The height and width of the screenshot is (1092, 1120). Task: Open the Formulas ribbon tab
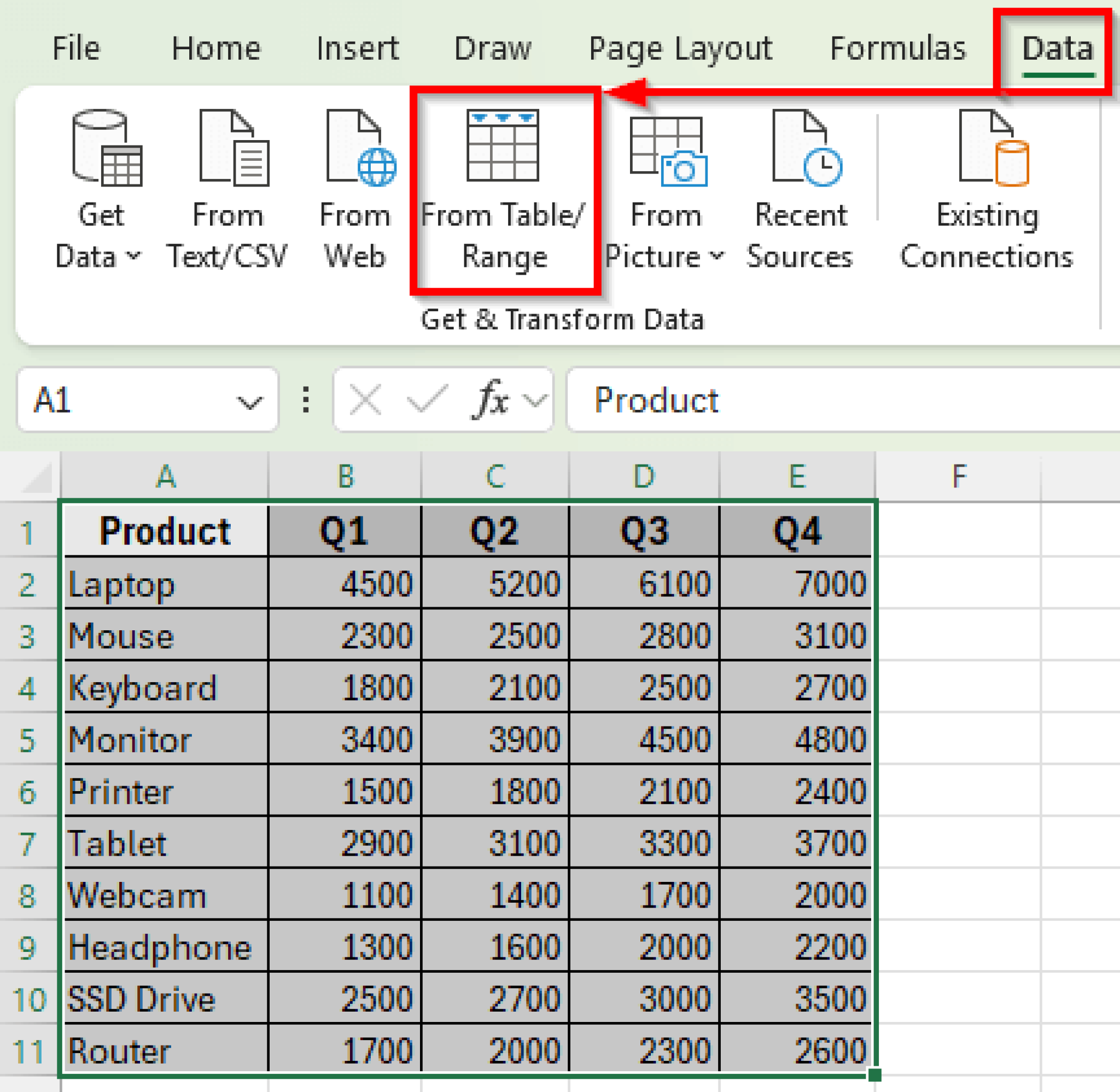[896, 48]
